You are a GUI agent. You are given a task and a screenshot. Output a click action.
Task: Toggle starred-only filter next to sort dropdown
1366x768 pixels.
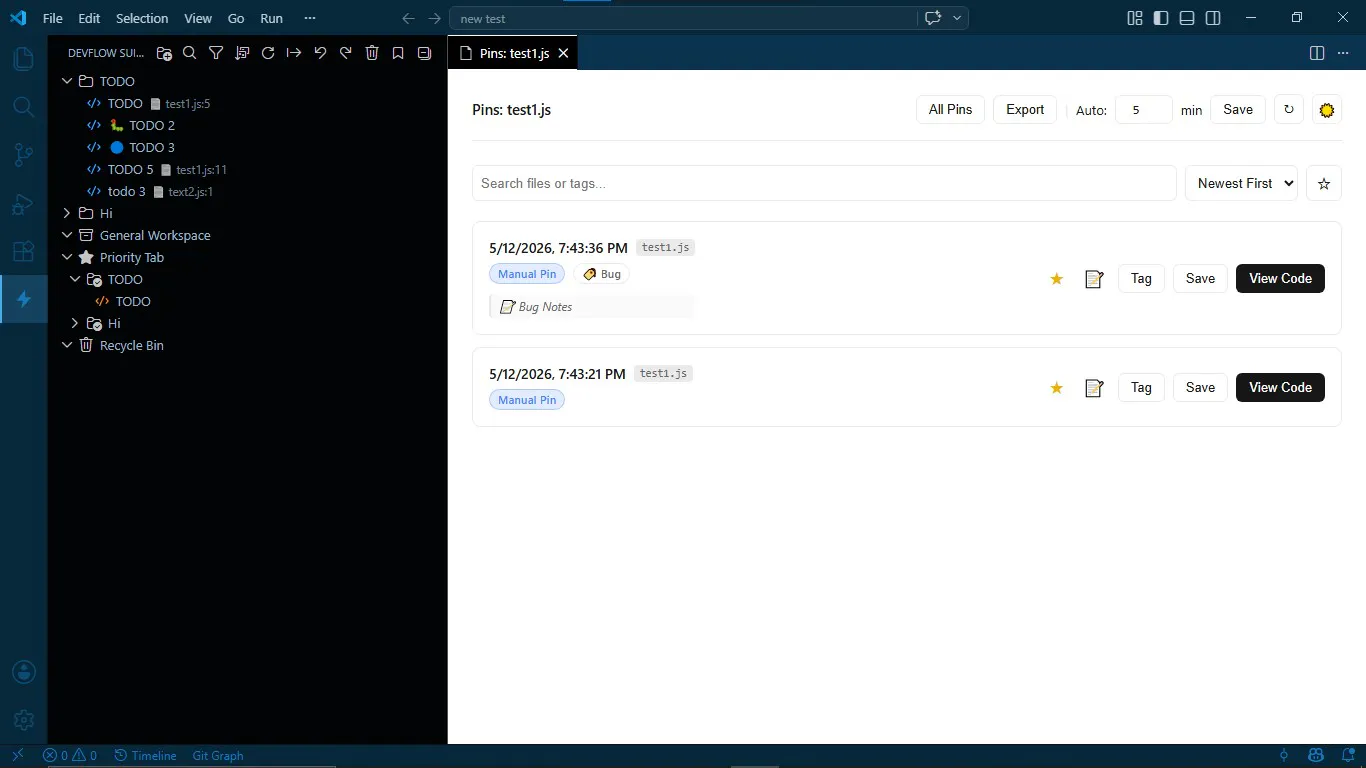pos(1324,184)
